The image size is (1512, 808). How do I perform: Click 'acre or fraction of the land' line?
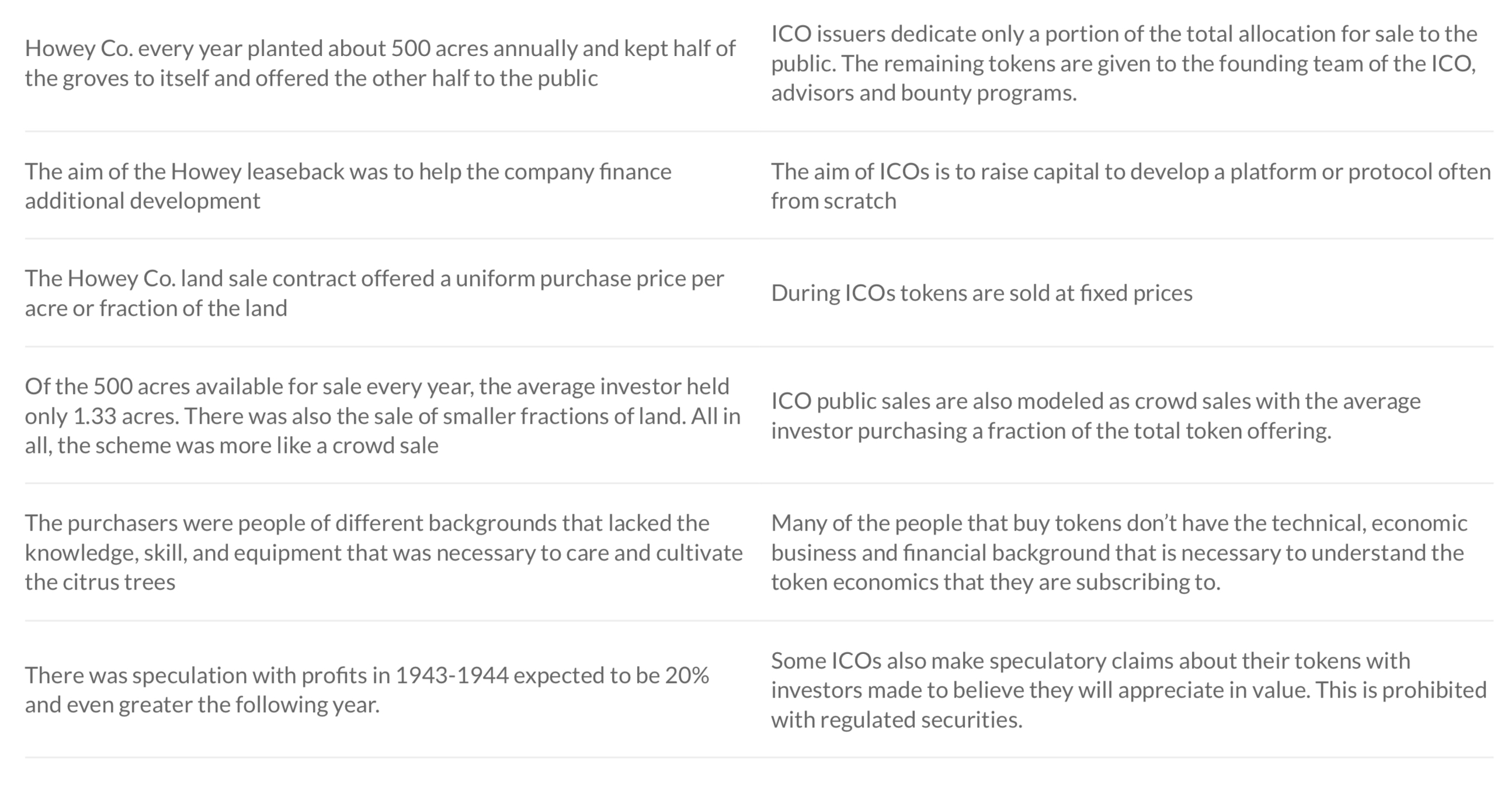click(x=155, y=308)
